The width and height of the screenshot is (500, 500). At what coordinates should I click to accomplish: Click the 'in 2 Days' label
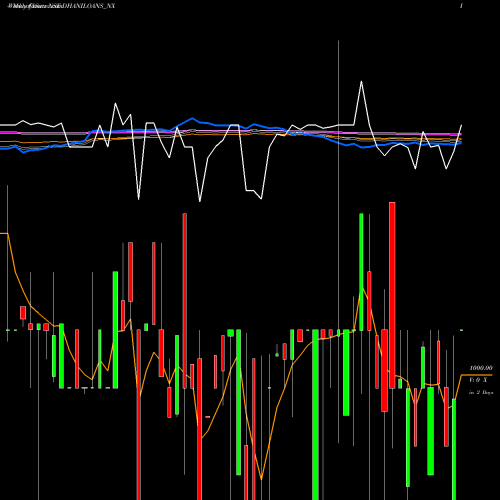481,392
